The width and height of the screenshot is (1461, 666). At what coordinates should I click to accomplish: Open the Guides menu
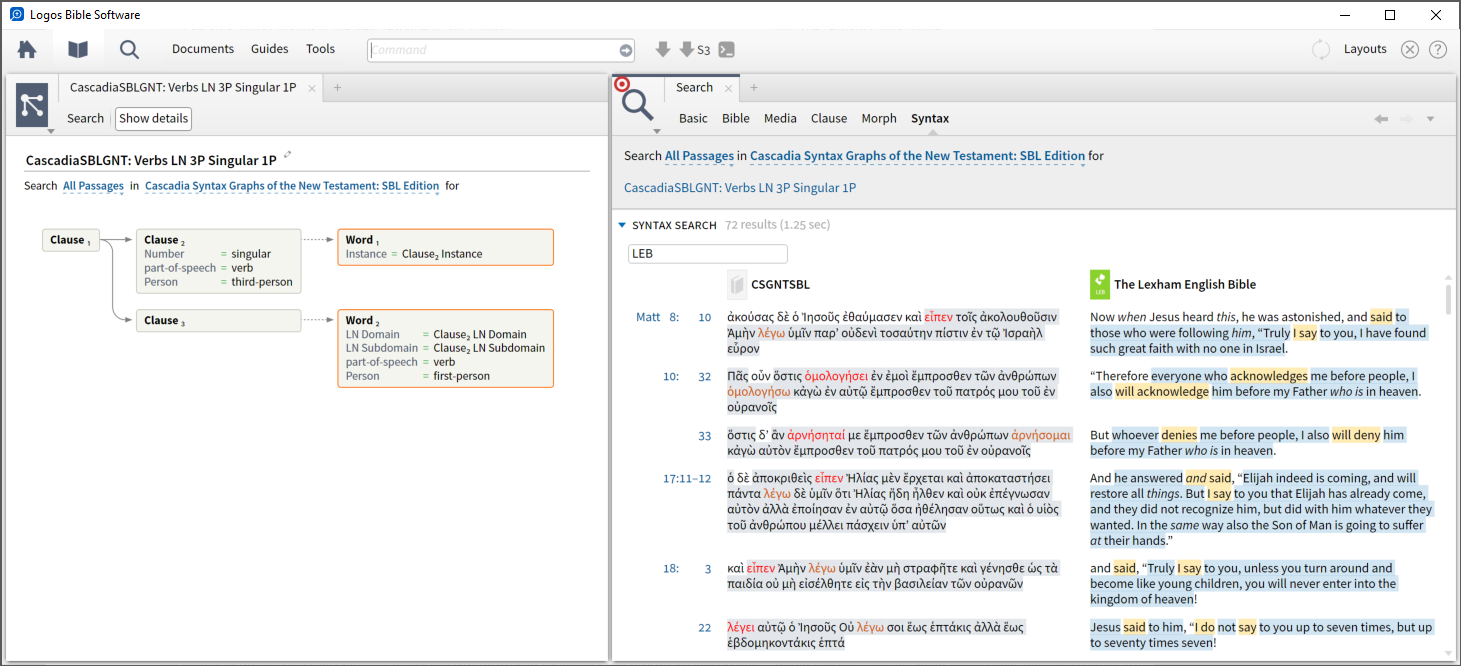269,49
